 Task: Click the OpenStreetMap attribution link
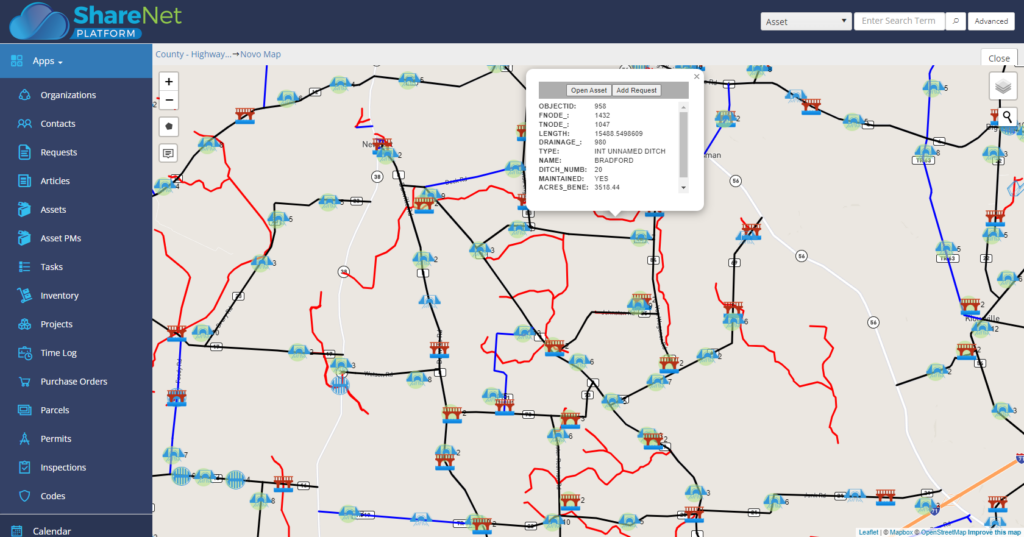943,532
